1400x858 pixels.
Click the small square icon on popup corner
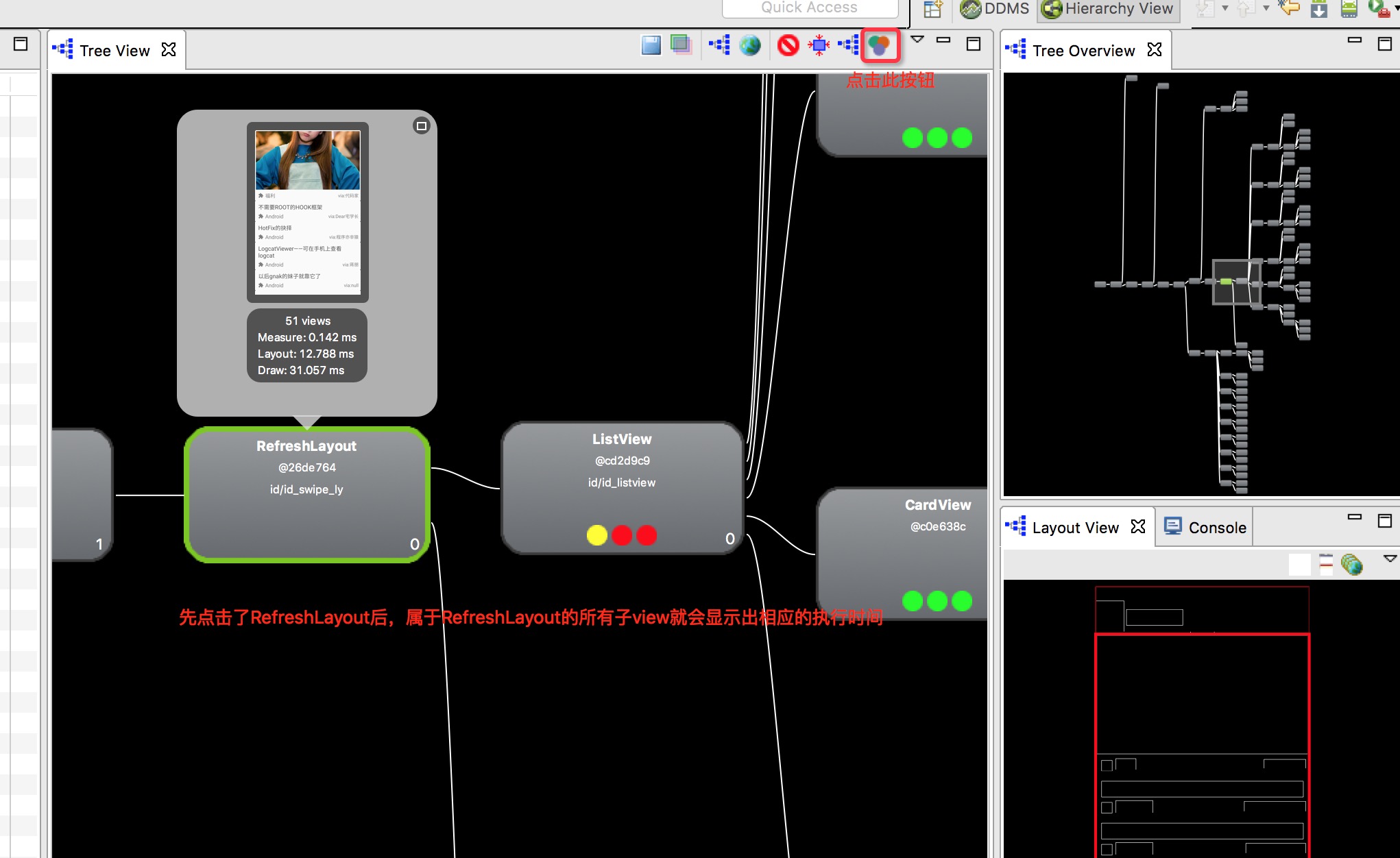coord(422,125)
